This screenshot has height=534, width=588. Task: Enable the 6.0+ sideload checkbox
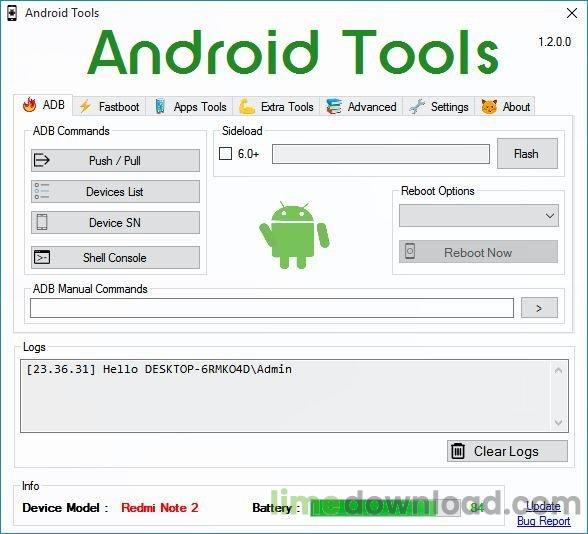point(225,153)
